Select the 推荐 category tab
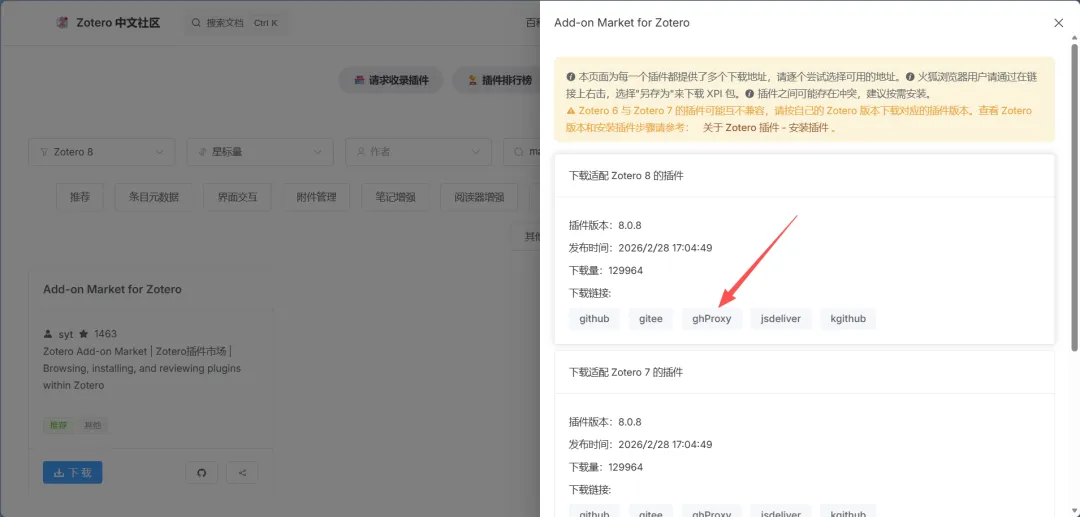 pyautogui.click(x=80, y=197)
